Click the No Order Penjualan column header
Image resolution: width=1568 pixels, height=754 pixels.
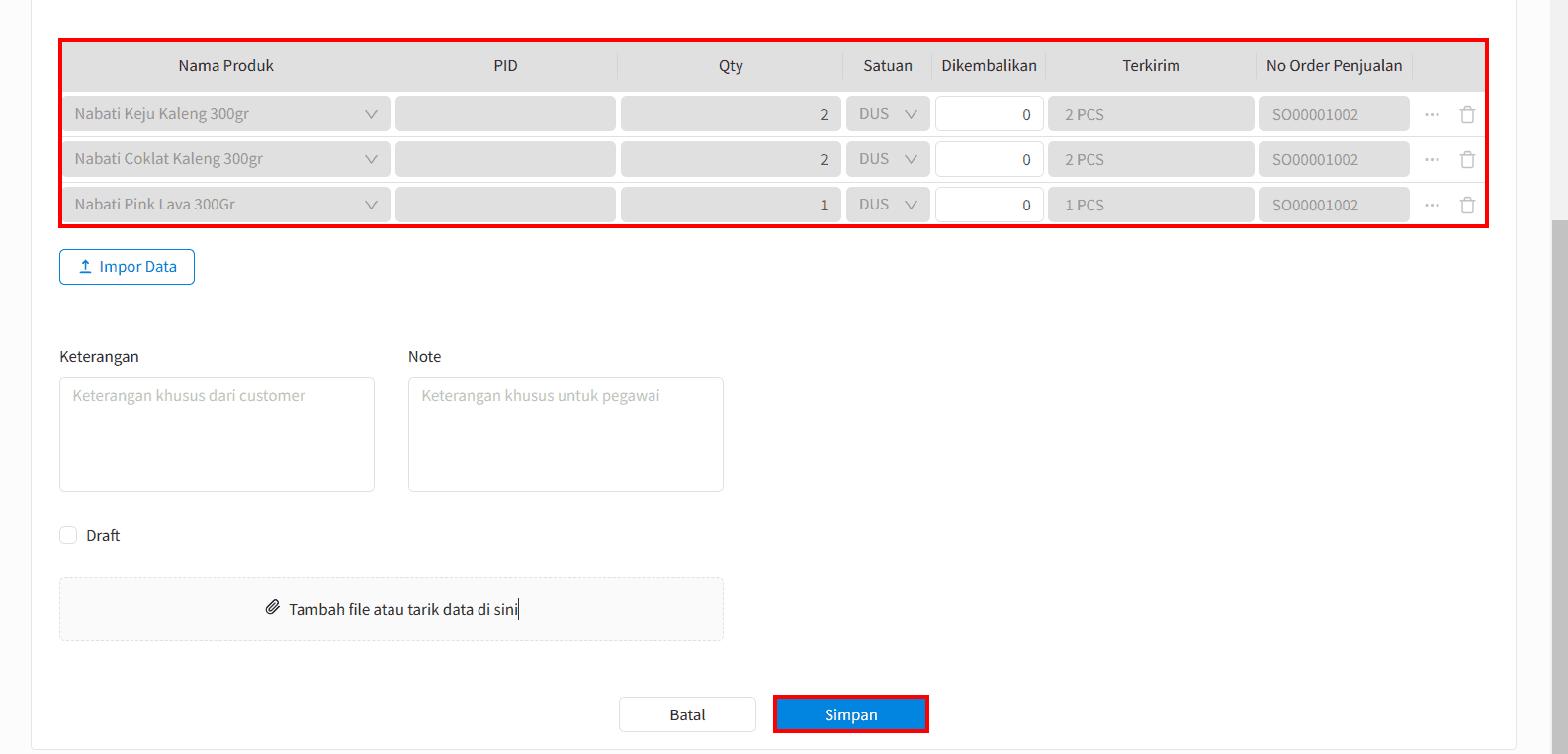(1334, 66)
